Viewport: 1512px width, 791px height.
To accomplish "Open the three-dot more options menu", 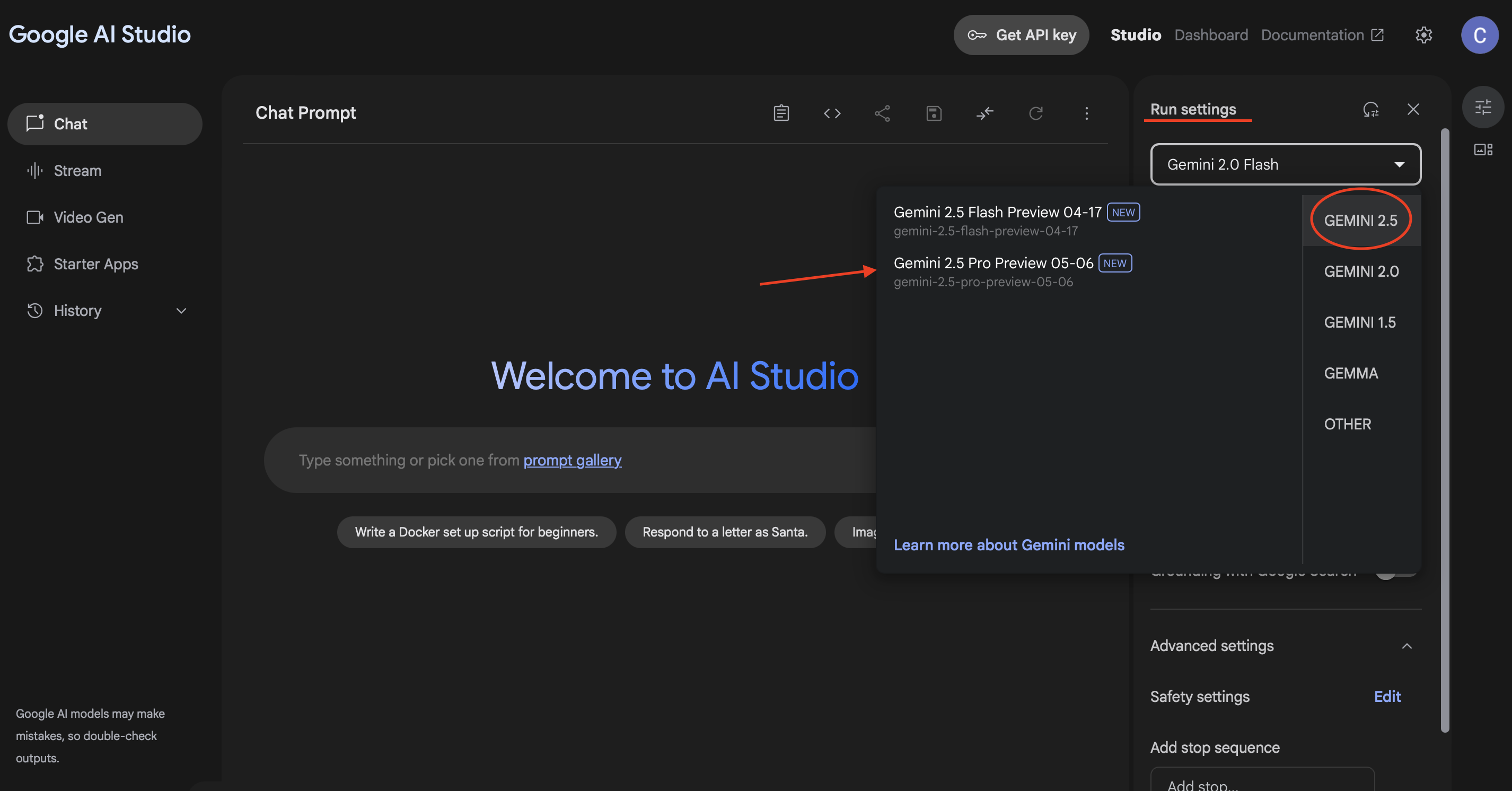I will click(1086, 113).
